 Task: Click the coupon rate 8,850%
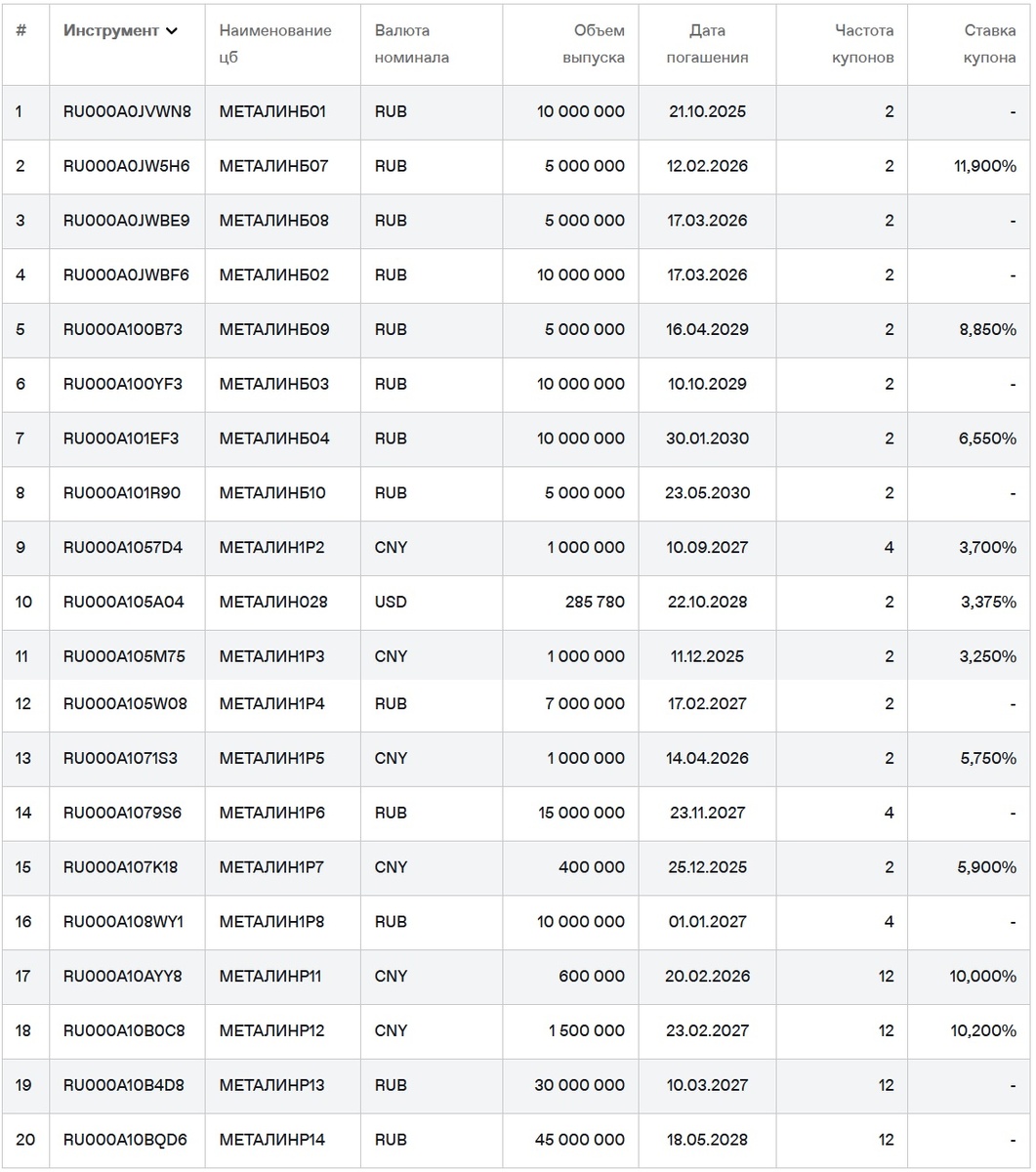click(988, 331)
